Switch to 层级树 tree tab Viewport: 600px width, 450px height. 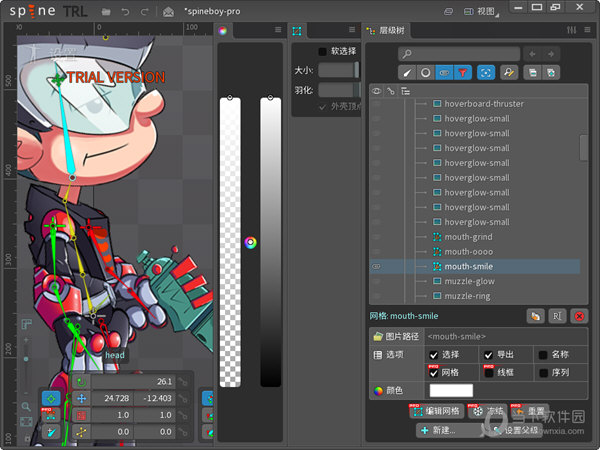tap(386, 30)
